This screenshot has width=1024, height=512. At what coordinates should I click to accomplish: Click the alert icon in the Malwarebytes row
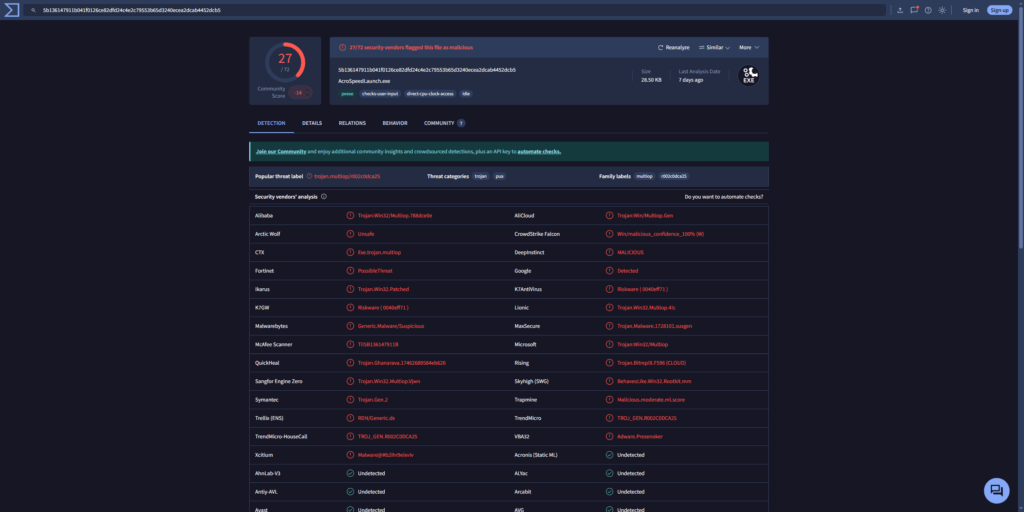[x=350, y=326]
